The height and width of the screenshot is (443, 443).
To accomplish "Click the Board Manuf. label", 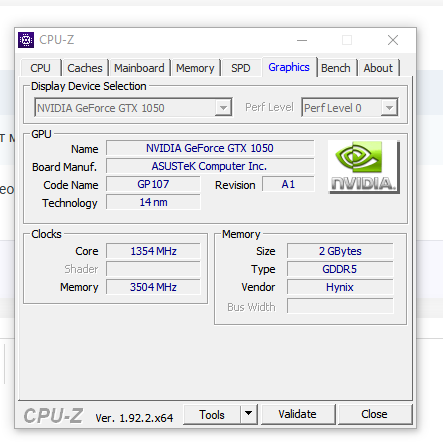I will 65,167.
